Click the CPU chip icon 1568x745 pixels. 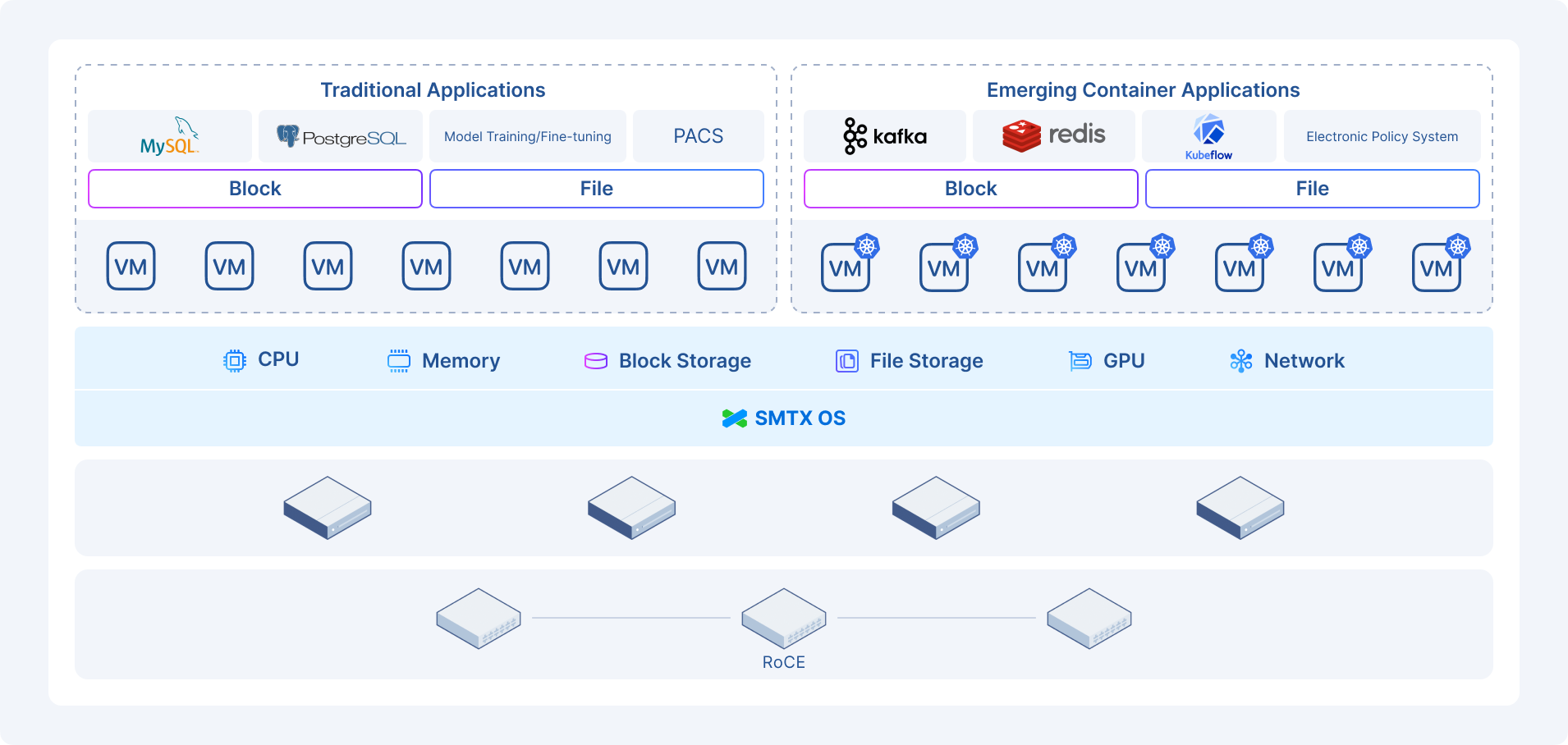click(x=235, y=361)
